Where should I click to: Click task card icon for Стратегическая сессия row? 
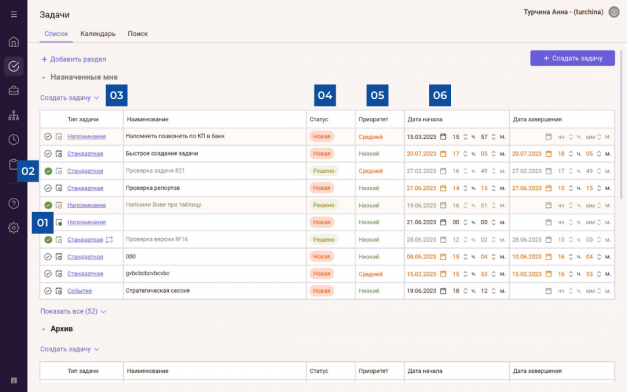pyautogui.click(x=59, y=291)
